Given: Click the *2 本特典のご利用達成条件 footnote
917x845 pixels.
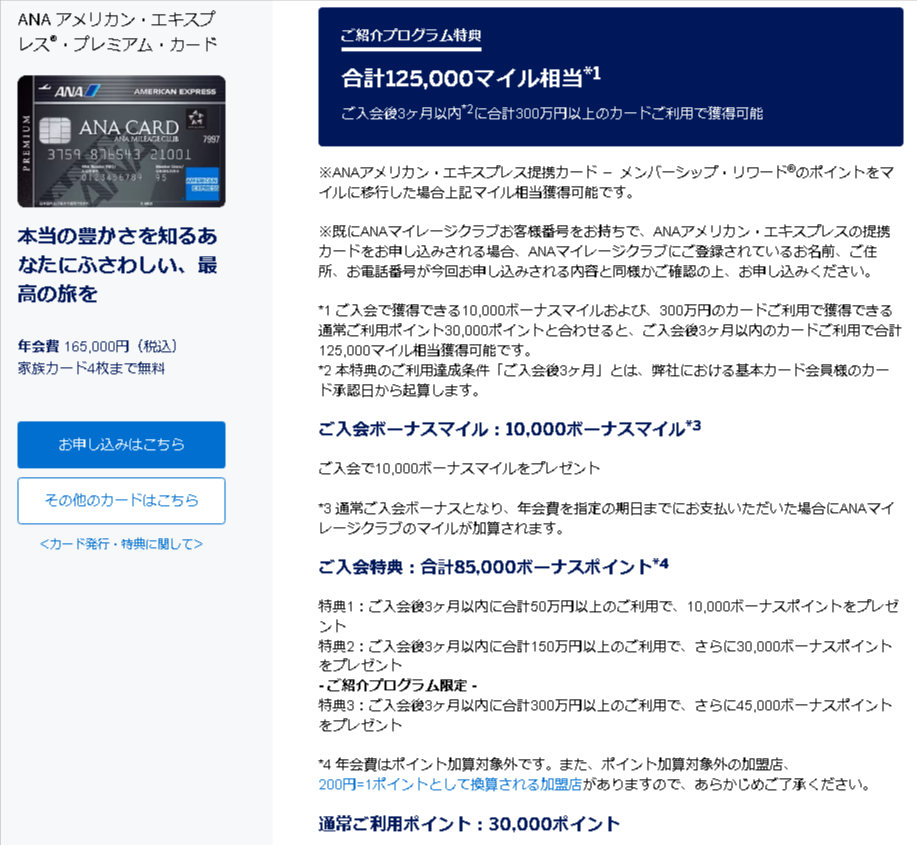Looking at the screenshot, I should (x=604, y=380).
